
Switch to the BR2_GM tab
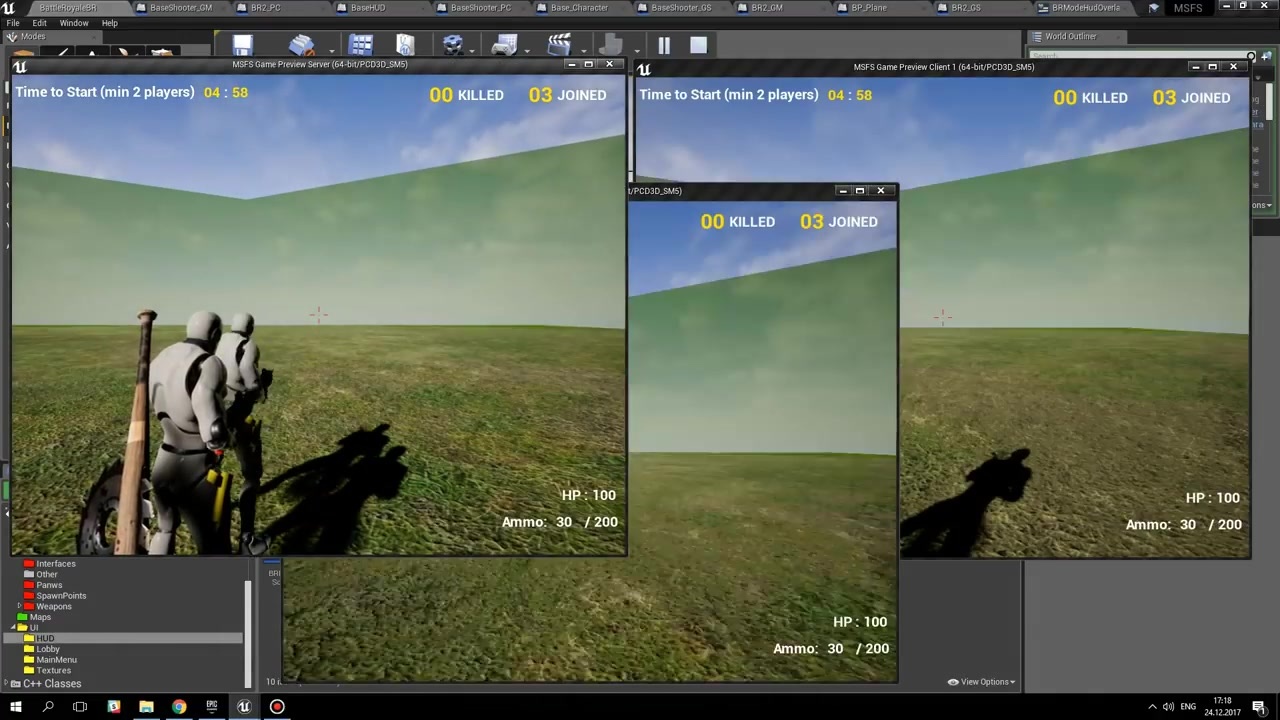[x=766, y=8]
